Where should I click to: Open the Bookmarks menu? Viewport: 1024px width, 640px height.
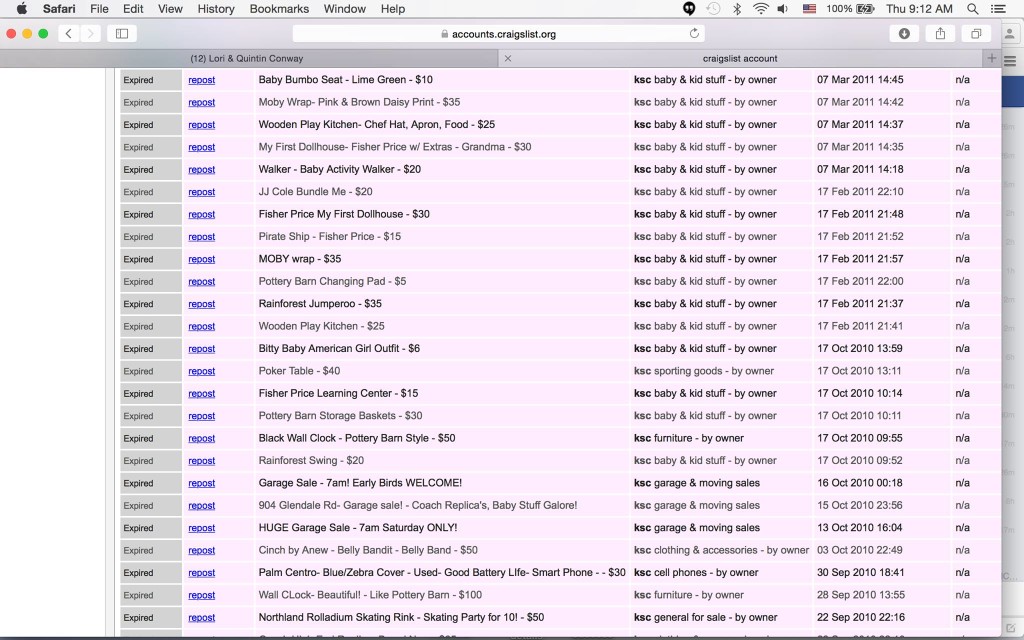pos(279,8)
